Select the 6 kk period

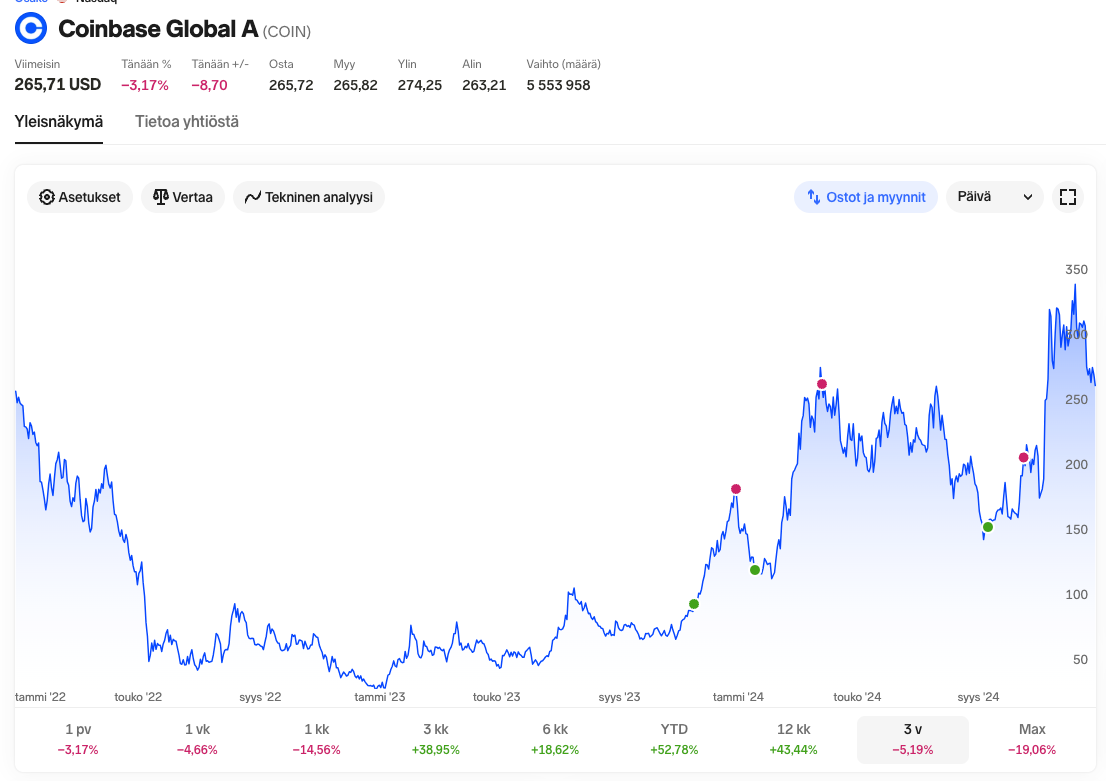point(555,739)
